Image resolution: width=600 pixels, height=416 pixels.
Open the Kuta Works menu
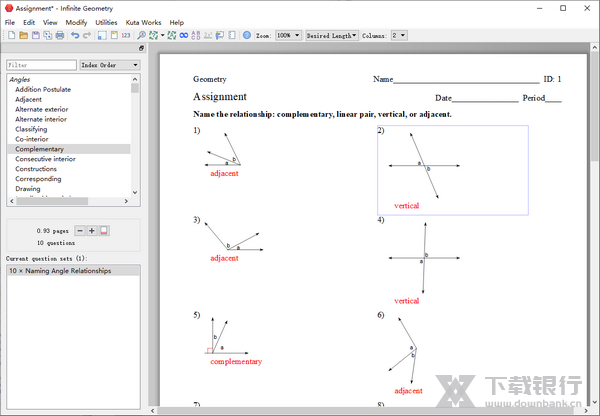coord(144,21)
